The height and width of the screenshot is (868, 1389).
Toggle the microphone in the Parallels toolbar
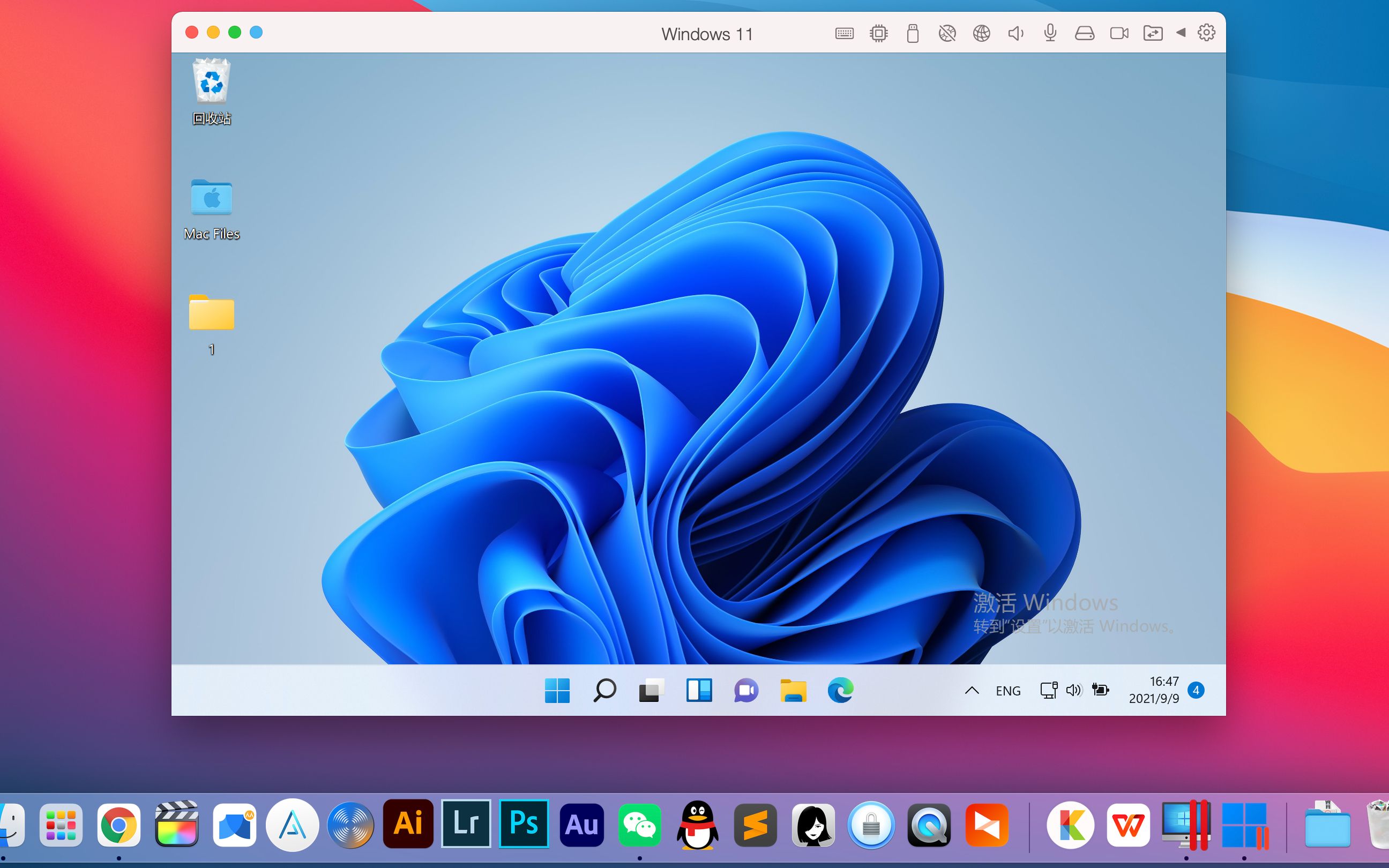(x=1049, y=33)
